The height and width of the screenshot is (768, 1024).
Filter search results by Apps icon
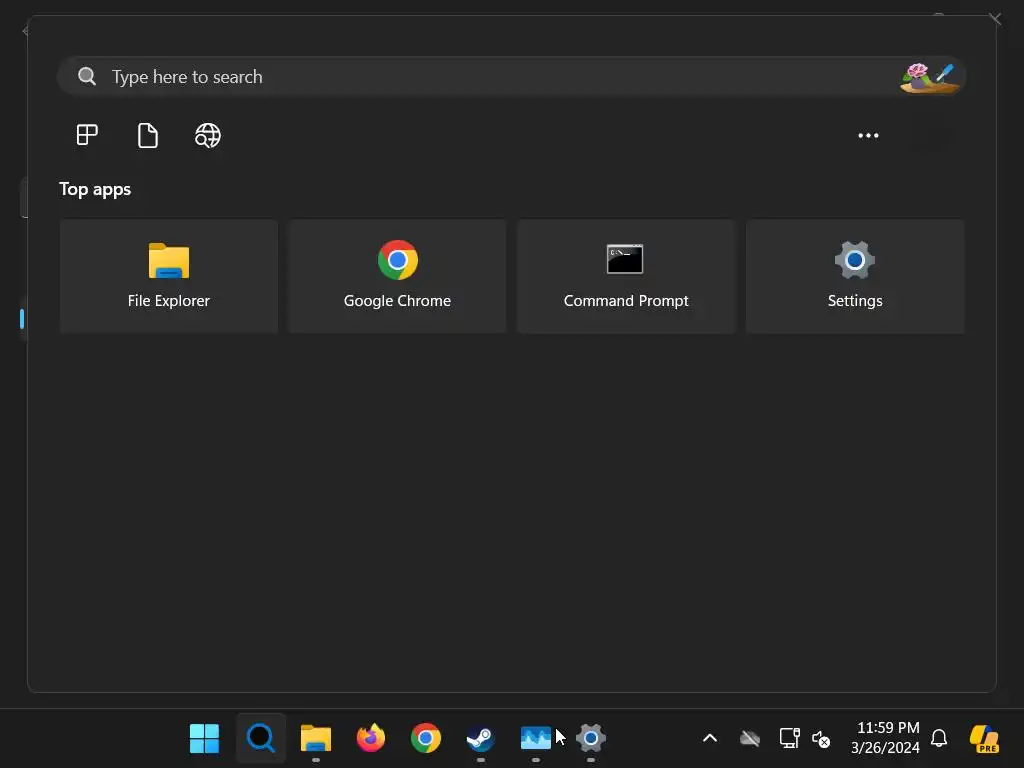87,135
